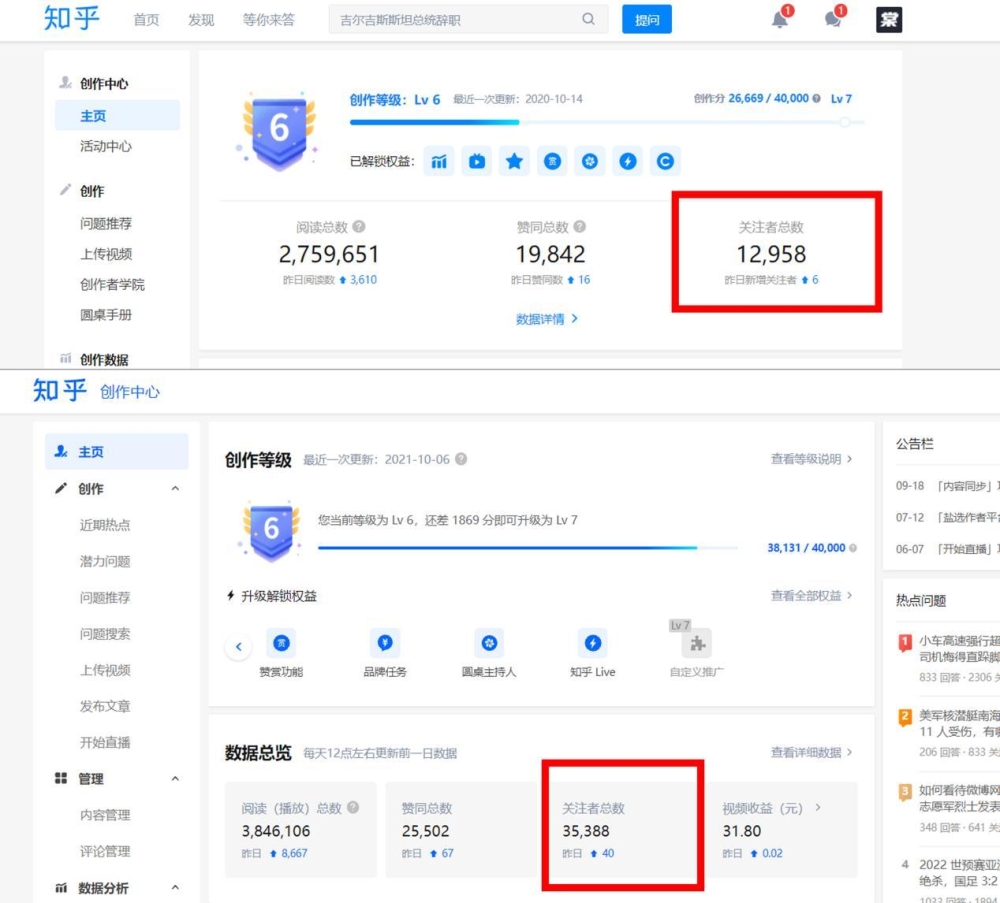Click the 38,131 / 40,000 progress bar
Image resolution: width=1000 pixels, height=903 pixels.
point(527,548)
